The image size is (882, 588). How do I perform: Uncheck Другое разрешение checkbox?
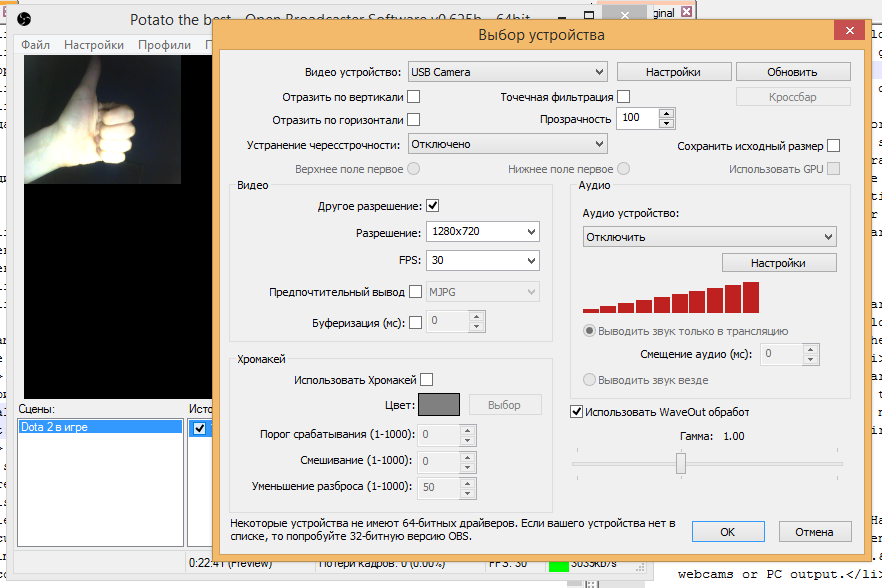(x=433, y=206)
